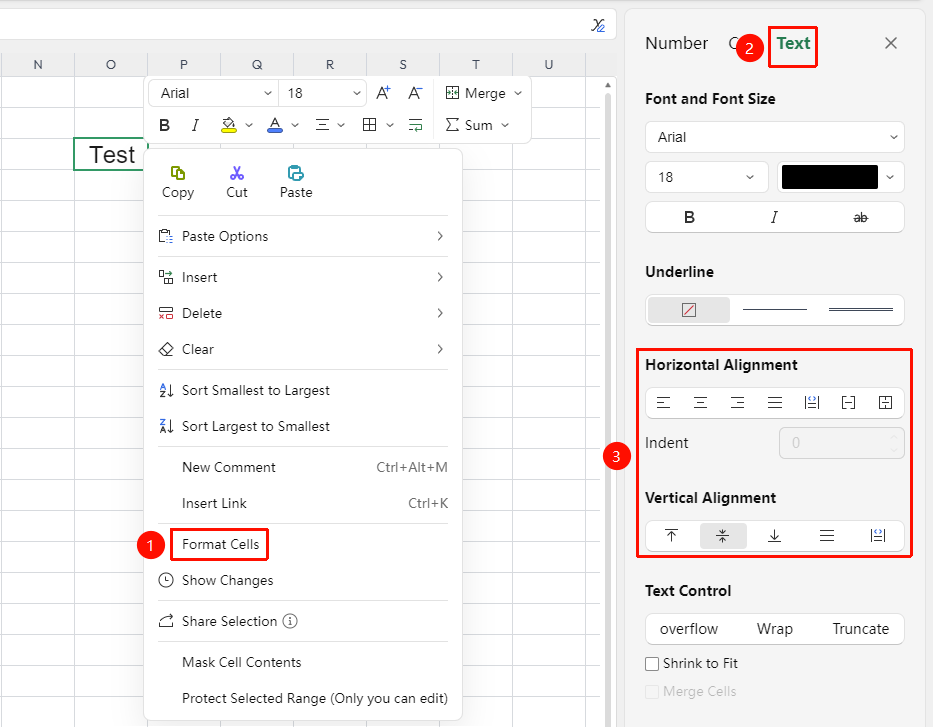The height and width of the screenshot is (727, 933).
Task: Decrease font size in floating toolbar
Action: [415, 93]
